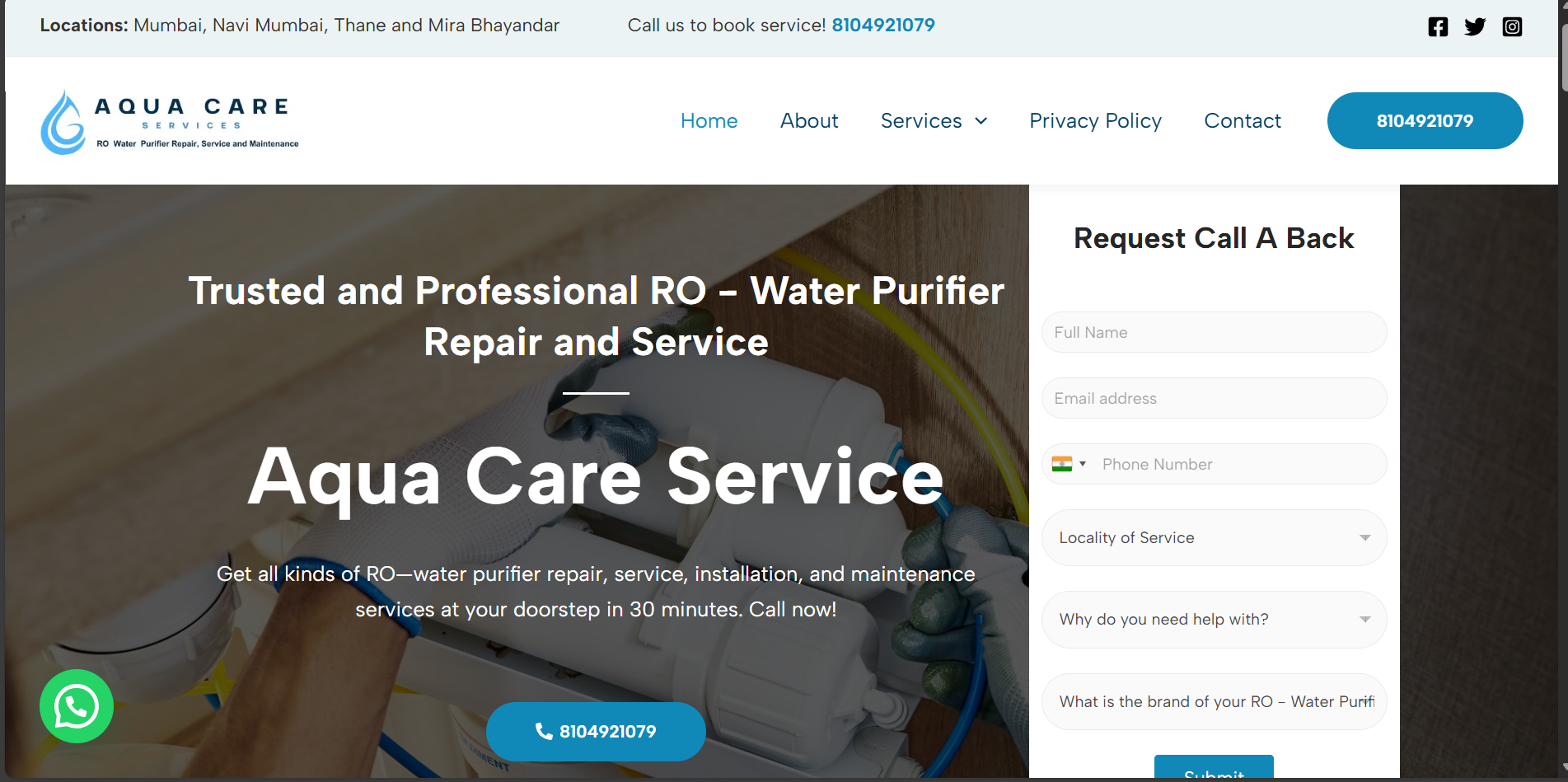
Task: Click the hero call button with phone icon
Action: click(596, 732)
